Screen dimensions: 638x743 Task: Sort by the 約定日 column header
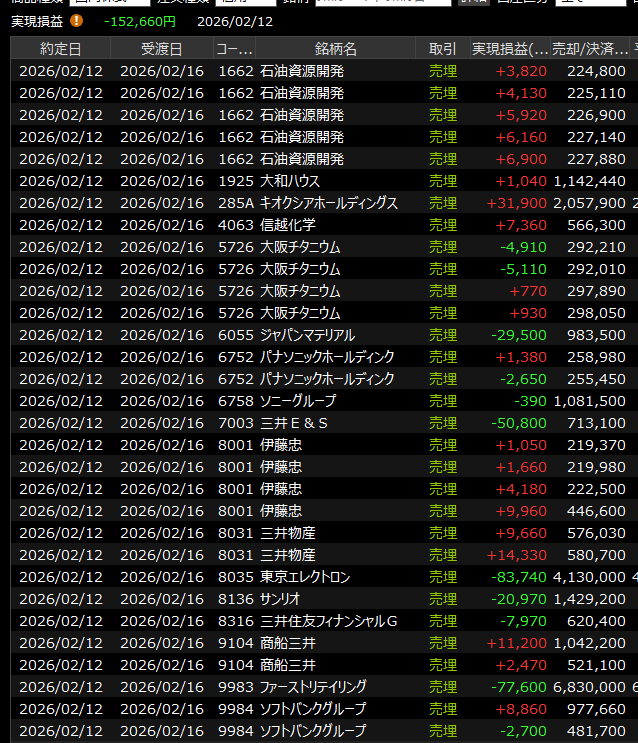click(x=60, y=48)
